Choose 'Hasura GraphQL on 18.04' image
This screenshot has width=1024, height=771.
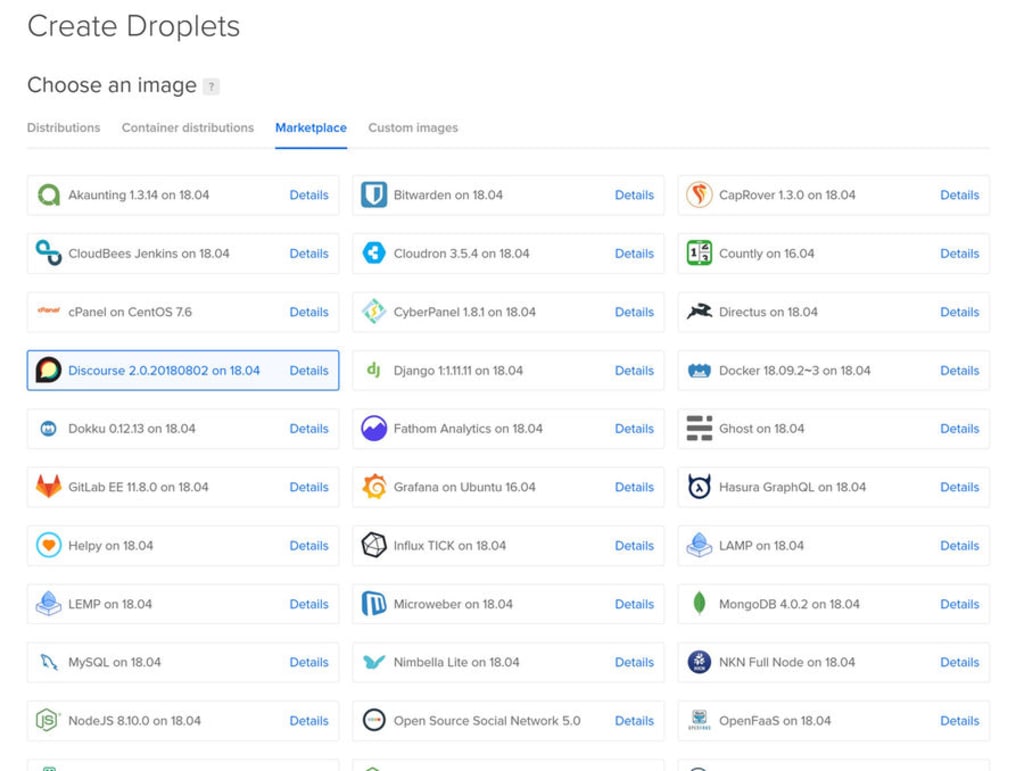(x=833, y=487)
